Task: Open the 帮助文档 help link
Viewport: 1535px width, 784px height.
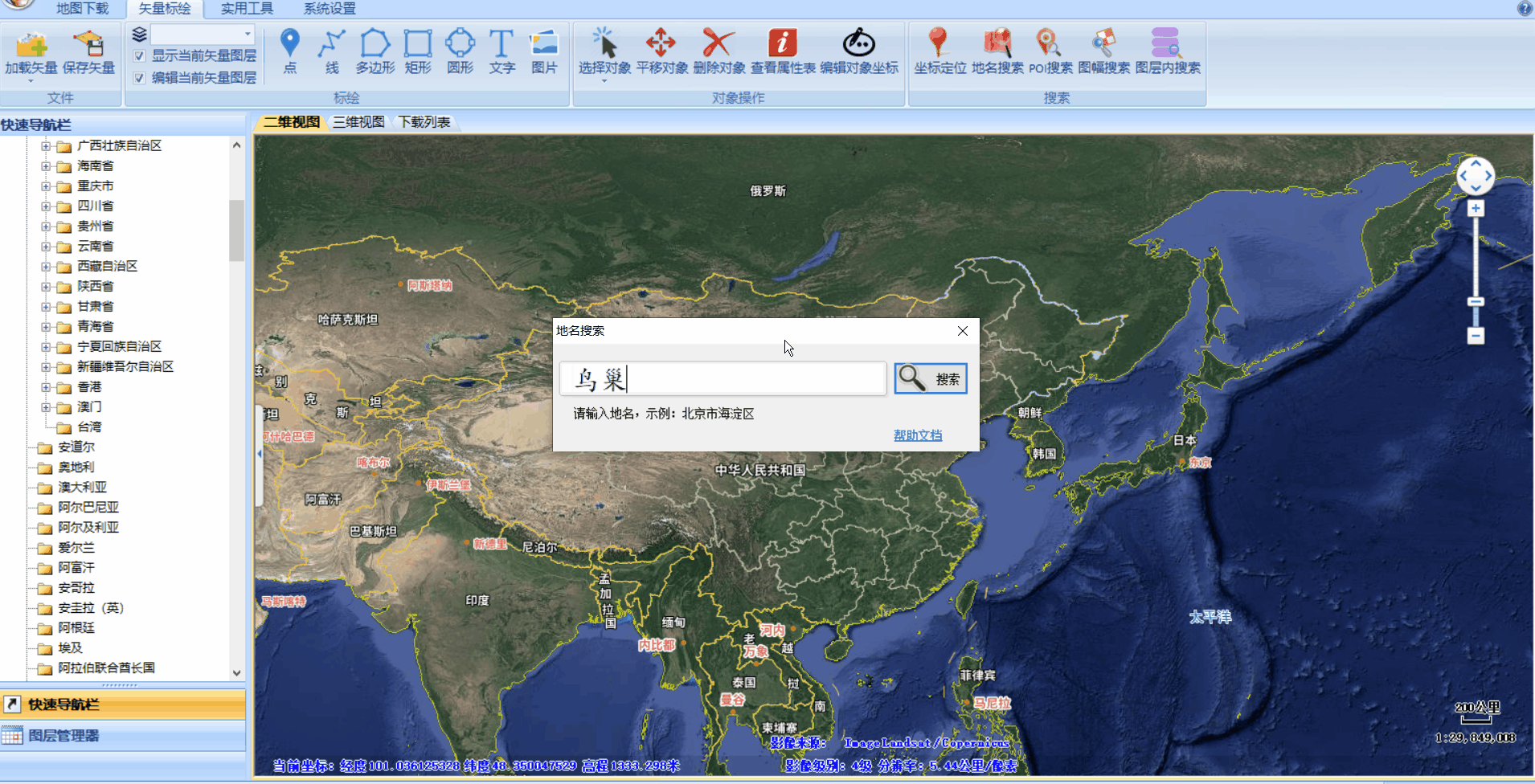Action: (x=918, y=435)
